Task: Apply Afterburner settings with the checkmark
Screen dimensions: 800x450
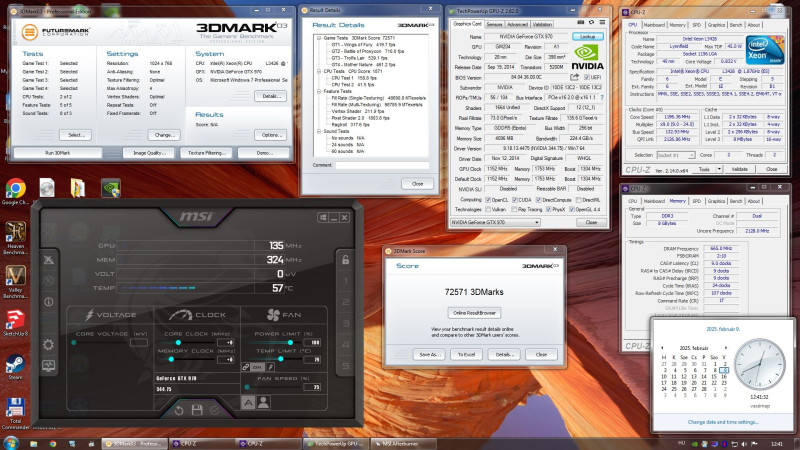Action: (215, 410)
